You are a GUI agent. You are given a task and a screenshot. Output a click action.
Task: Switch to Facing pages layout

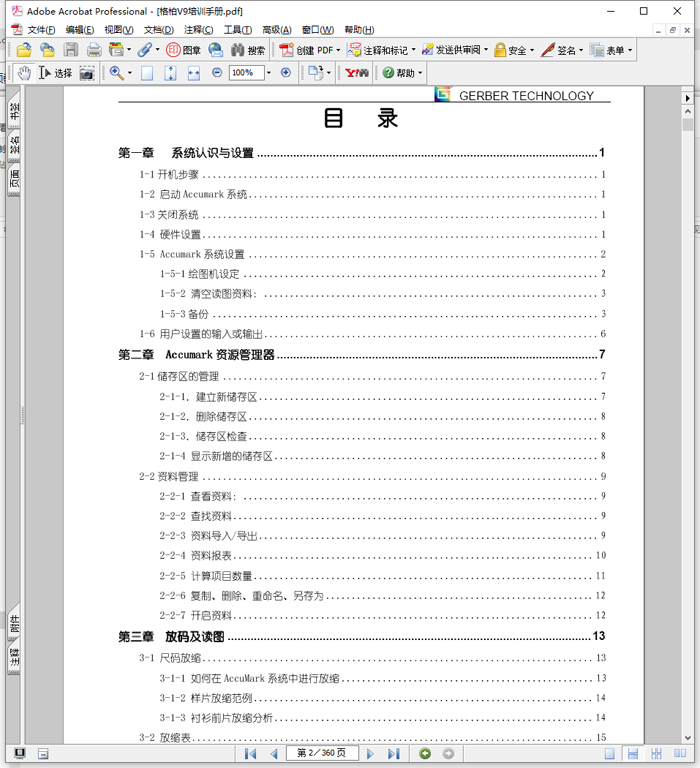pos(680,753)
